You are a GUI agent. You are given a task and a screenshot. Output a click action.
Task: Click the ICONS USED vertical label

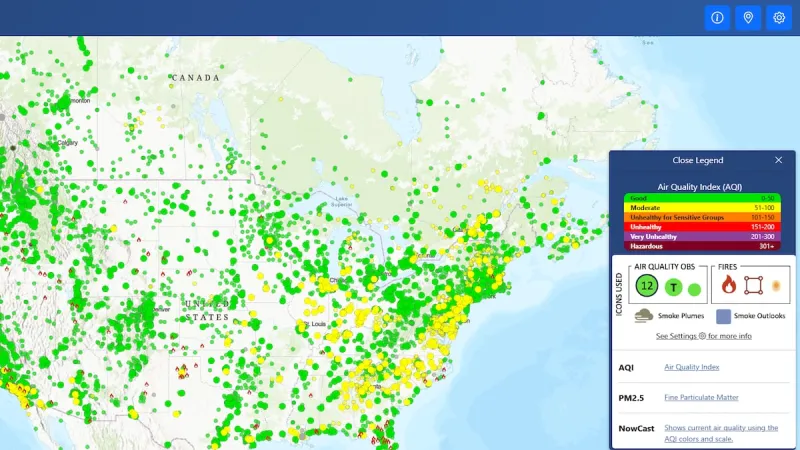(619, 294)
